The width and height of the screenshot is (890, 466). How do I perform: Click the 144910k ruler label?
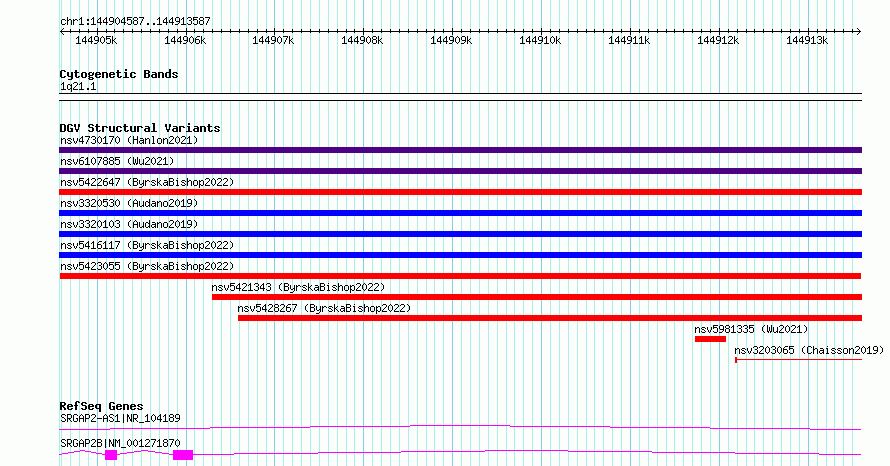point(540,40)
